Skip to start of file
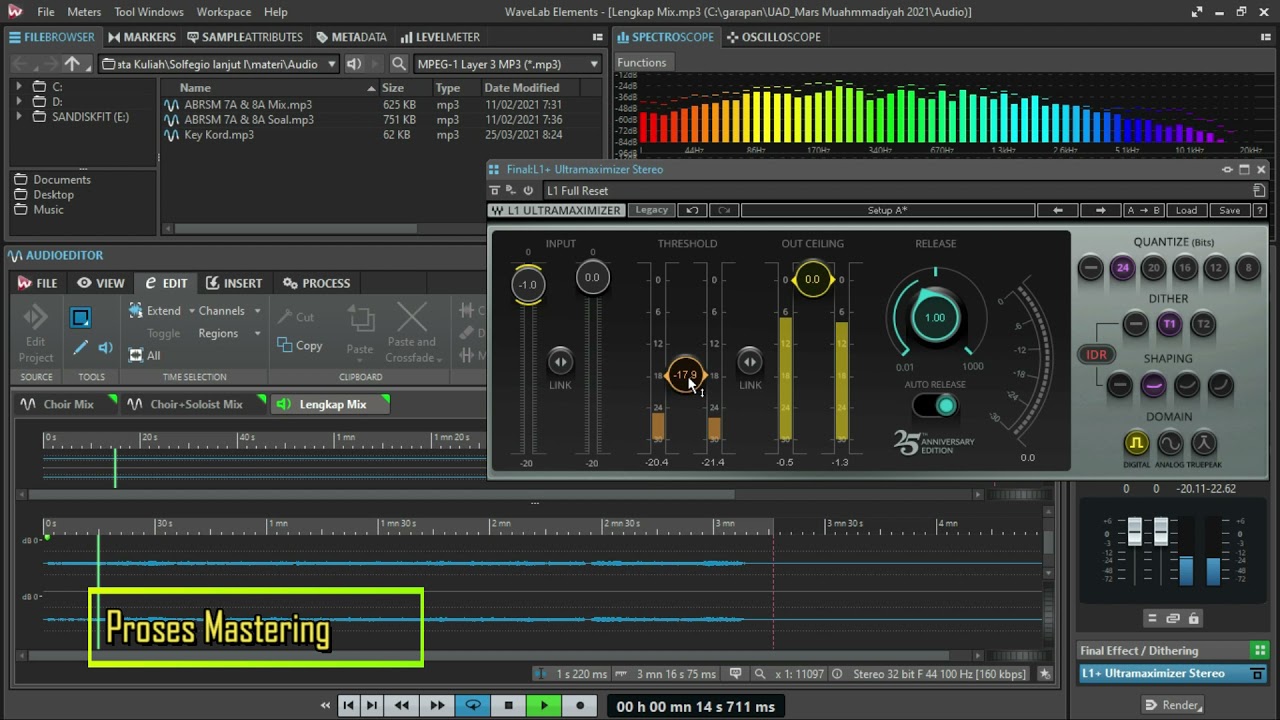Viewport: 1280px width, 720px height. [348, 706]
